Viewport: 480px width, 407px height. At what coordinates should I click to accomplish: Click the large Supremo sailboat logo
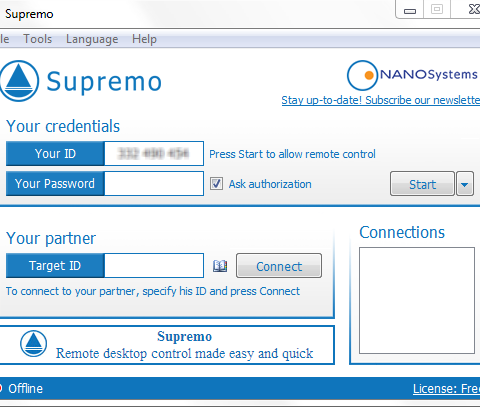click(19, 81)
